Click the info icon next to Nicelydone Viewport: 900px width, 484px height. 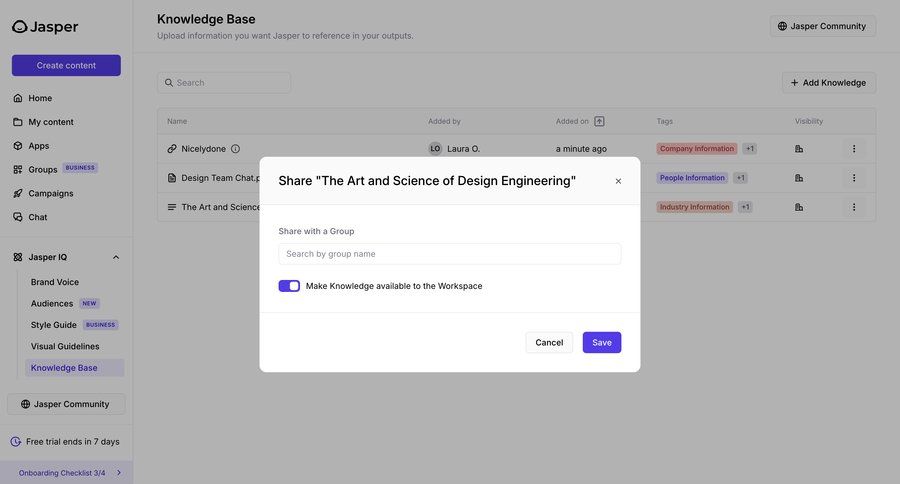[x=235, y=149]
